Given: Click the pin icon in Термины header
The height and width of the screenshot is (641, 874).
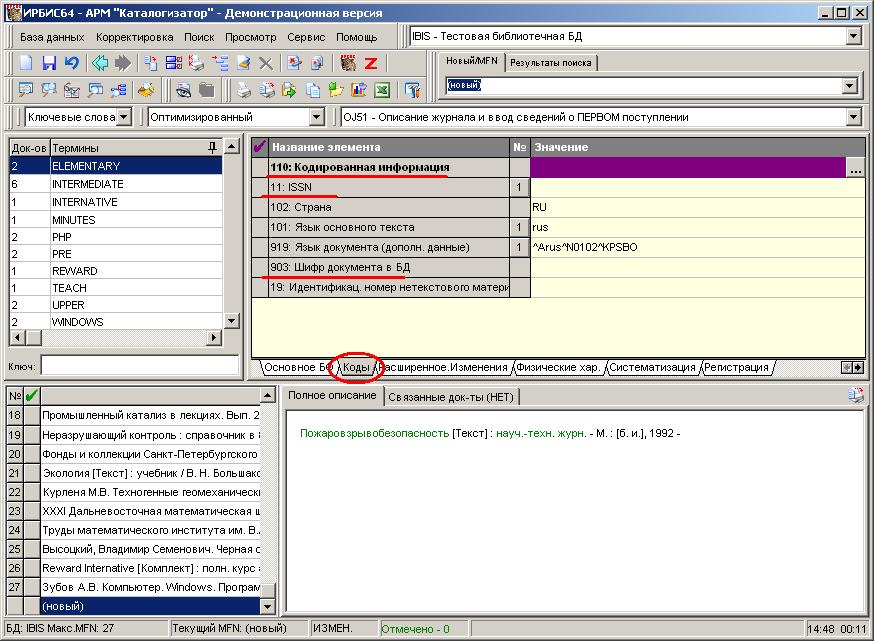Looking at the screenshot, I should 212,147.
